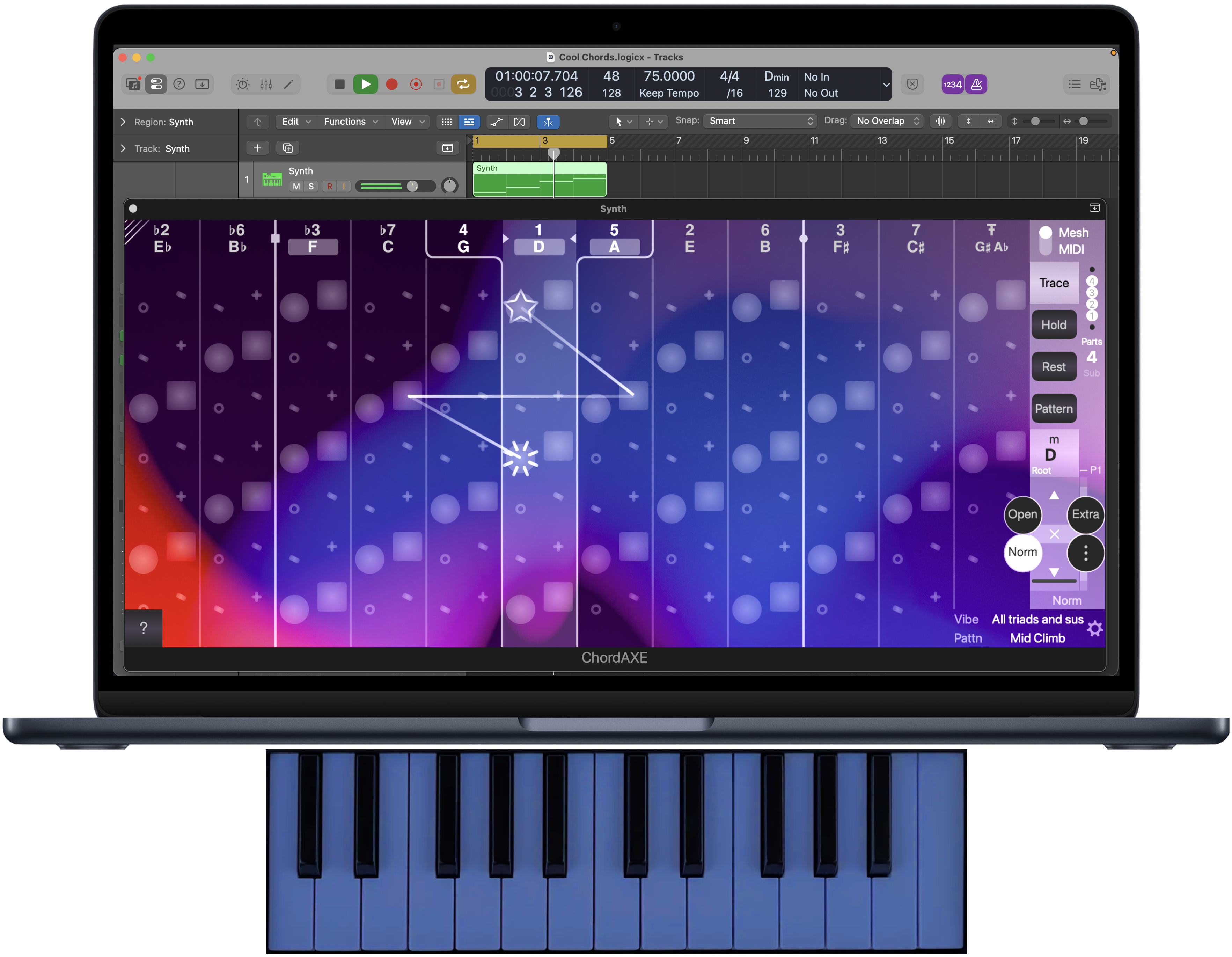Image resolution: width=1232 pixels, height=957 pixels.
Task: Click the Trace button in ChordAXE
Action: tap(1054, 283)
